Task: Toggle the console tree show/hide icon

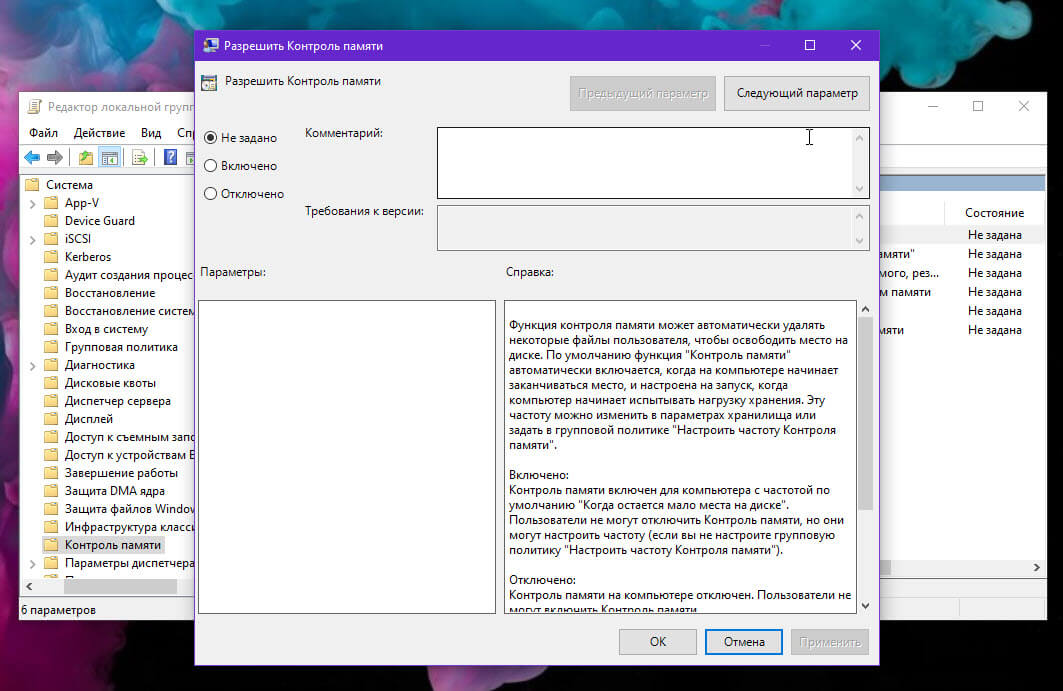Action: click(109, 157)
